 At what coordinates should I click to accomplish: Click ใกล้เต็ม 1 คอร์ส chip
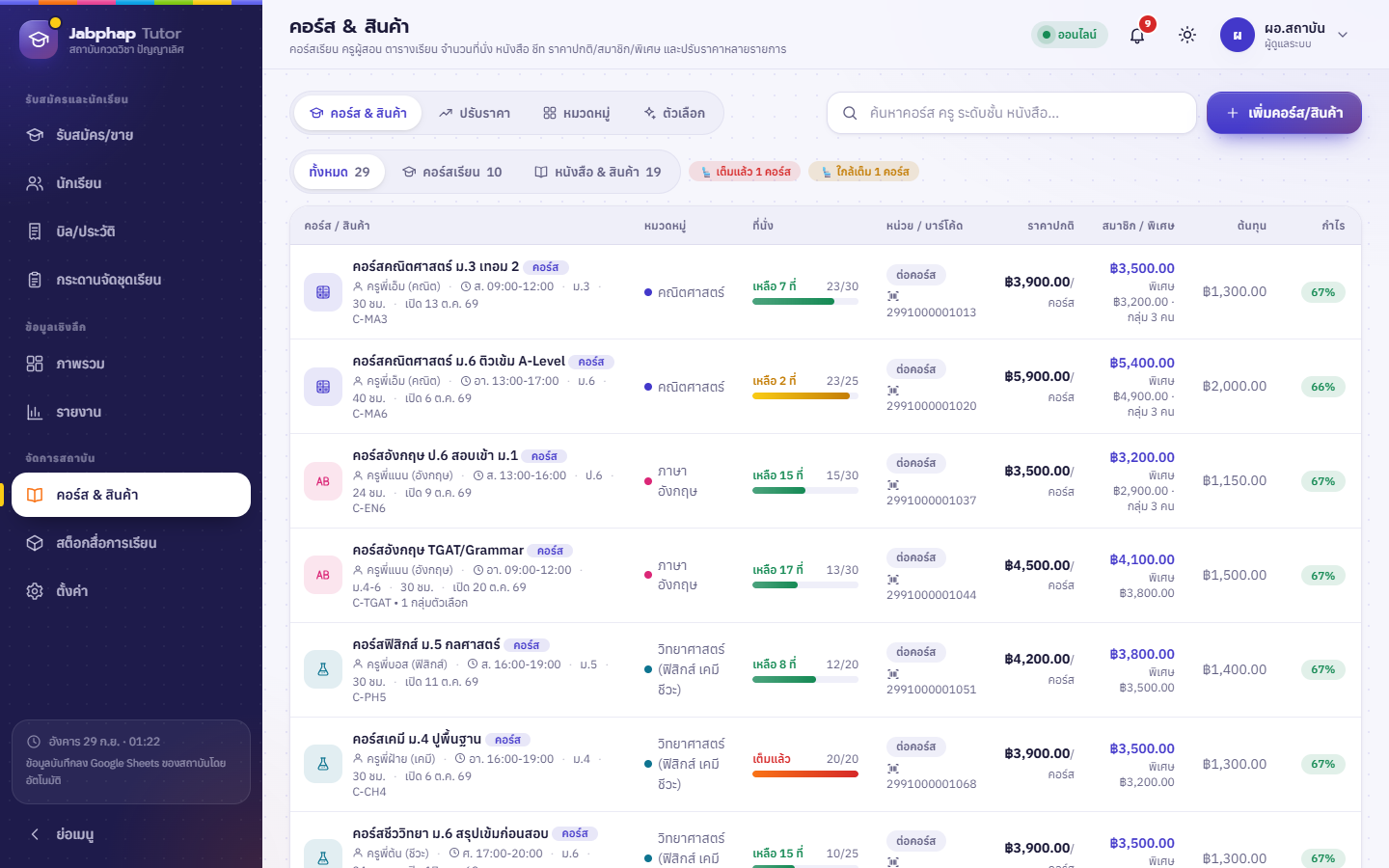point(864,172)
